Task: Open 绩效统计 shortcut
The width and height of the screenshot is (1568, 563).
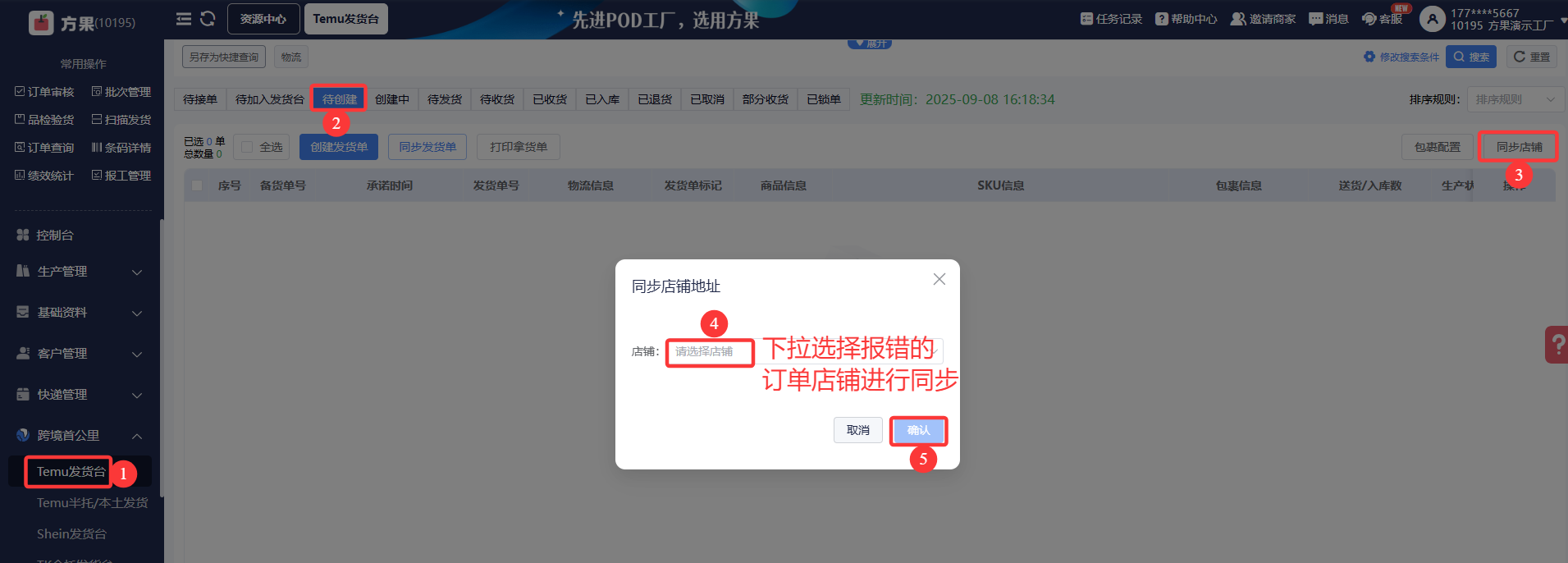Action: click(44, 176)
